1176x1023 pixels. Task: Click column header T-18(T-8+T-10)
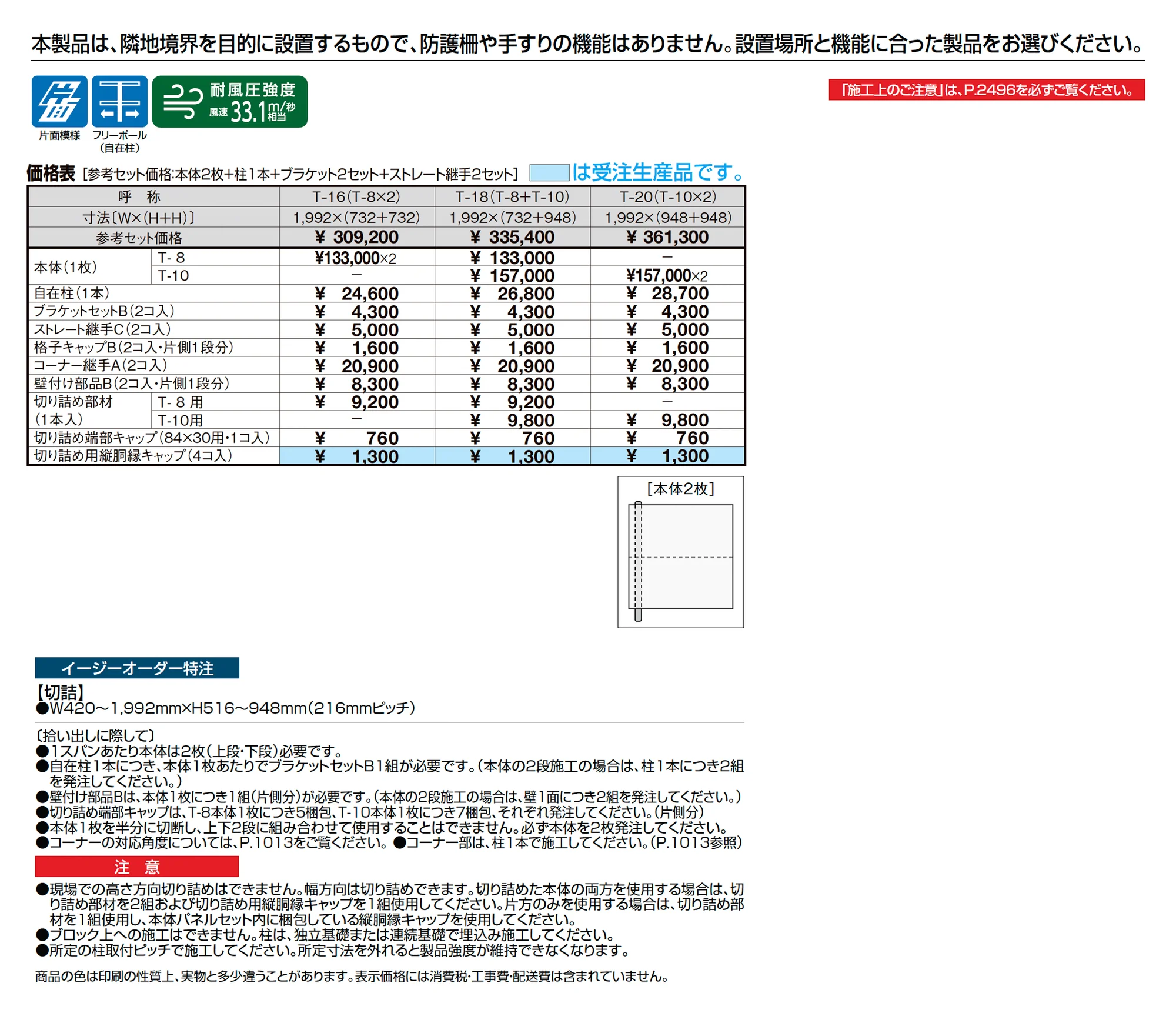[512, 196]
